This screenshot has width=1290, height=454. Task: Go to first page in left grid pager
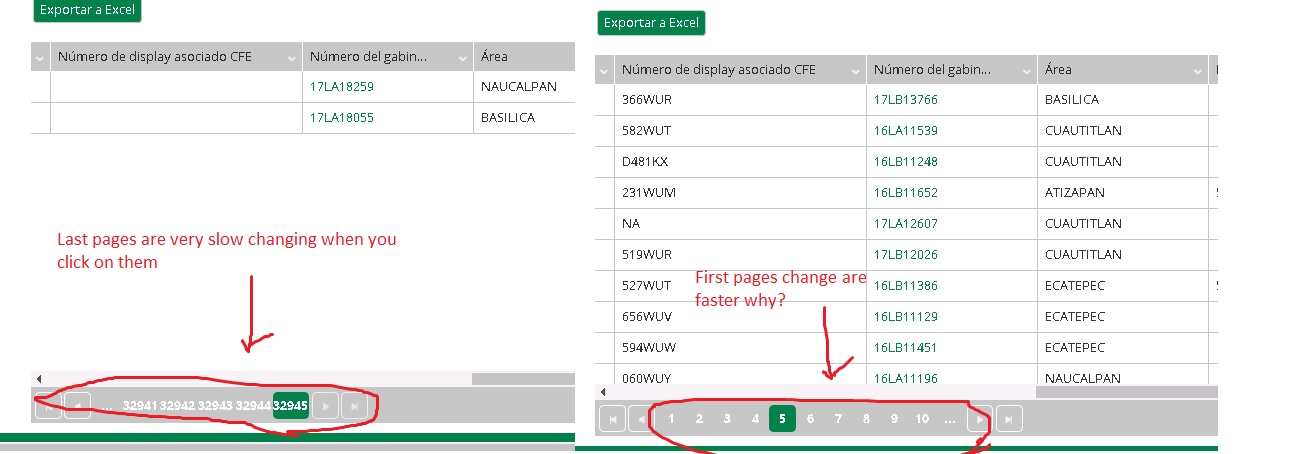(x=48, y=406)
